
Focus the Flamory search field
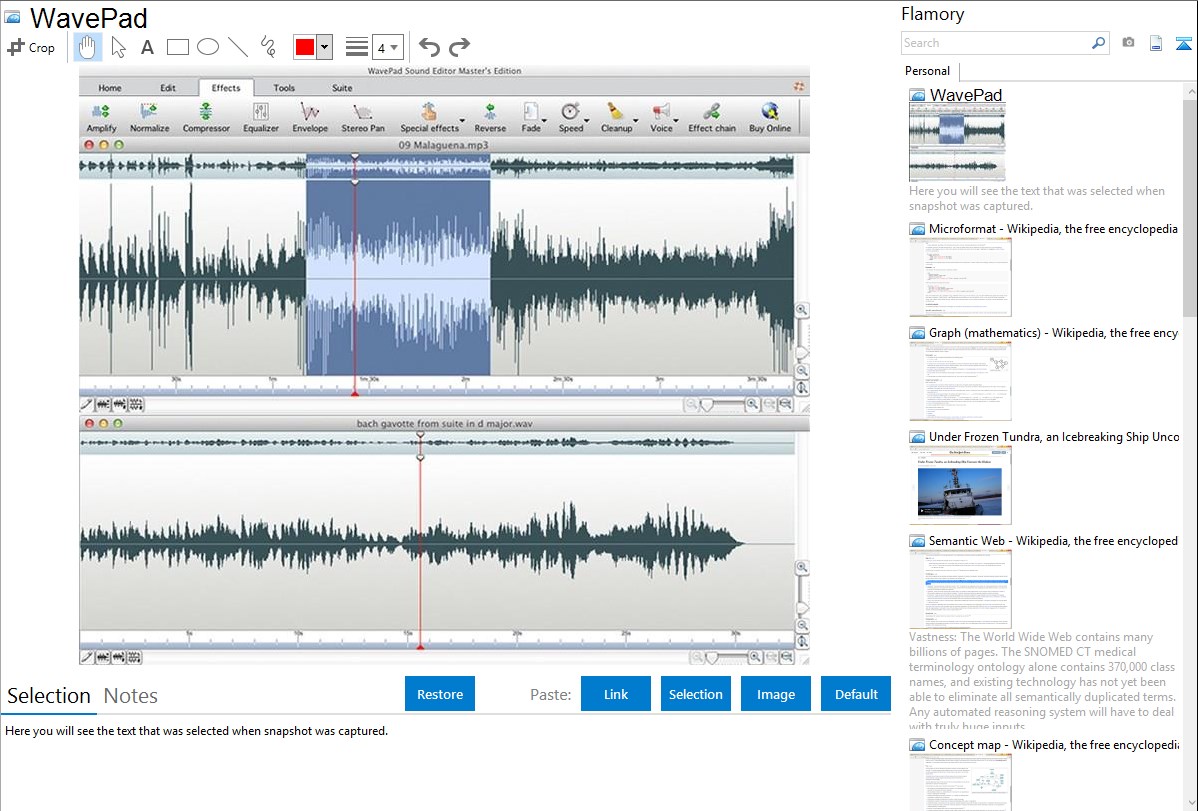(995, 43)
